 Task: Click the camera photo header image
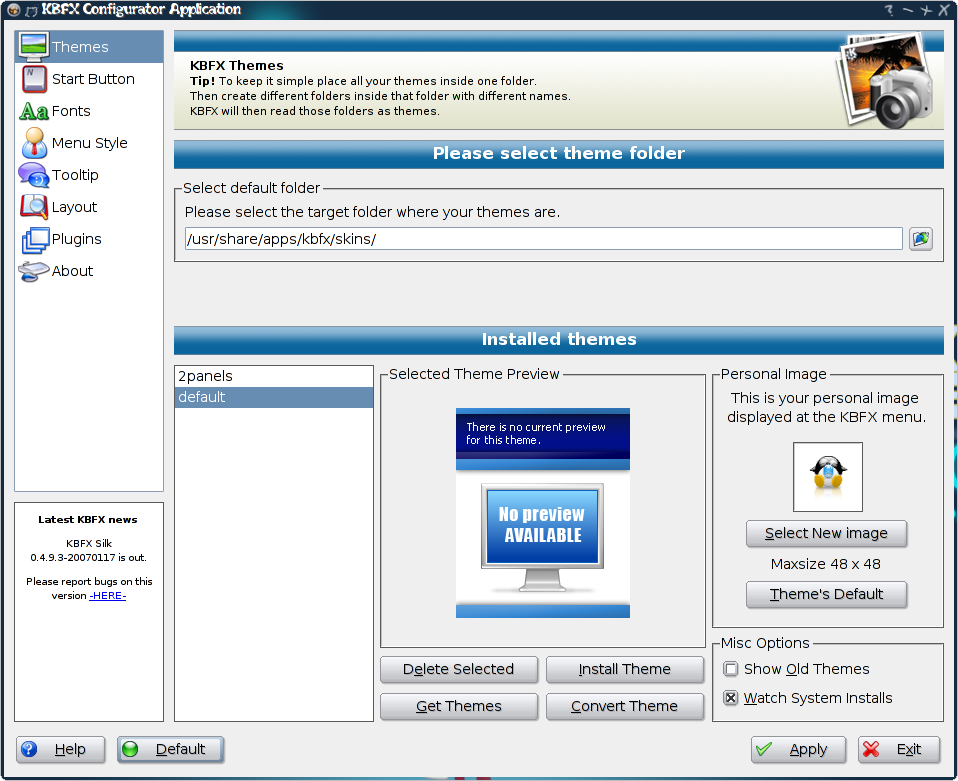(x=885, y=80)
